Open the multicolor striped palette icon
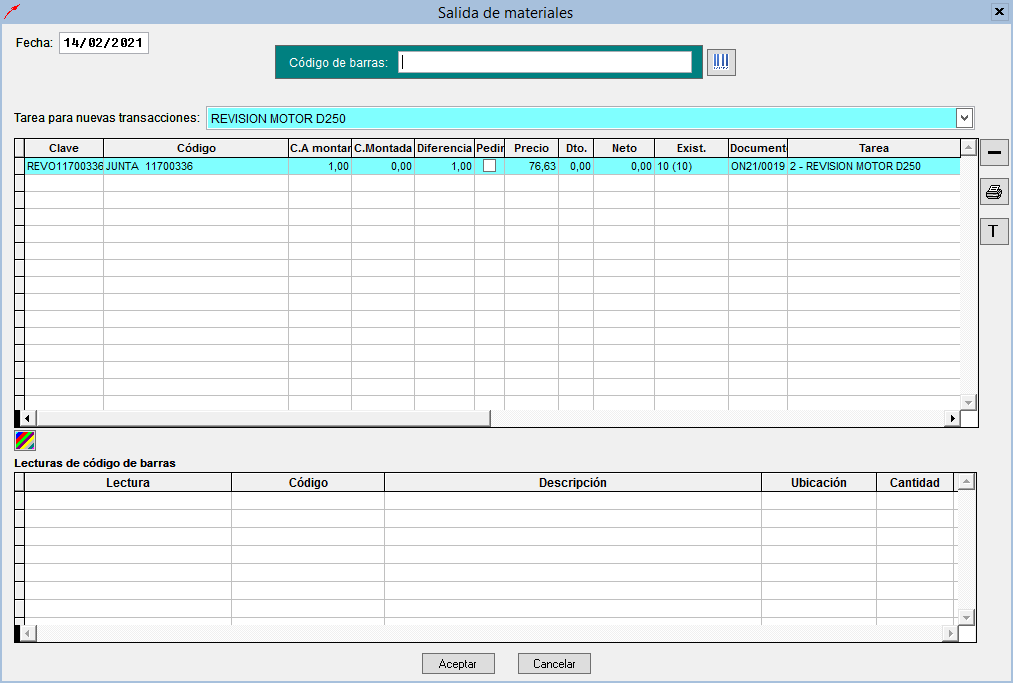Viewport: 1013px width, 683px height. click(x=25, y=441)
